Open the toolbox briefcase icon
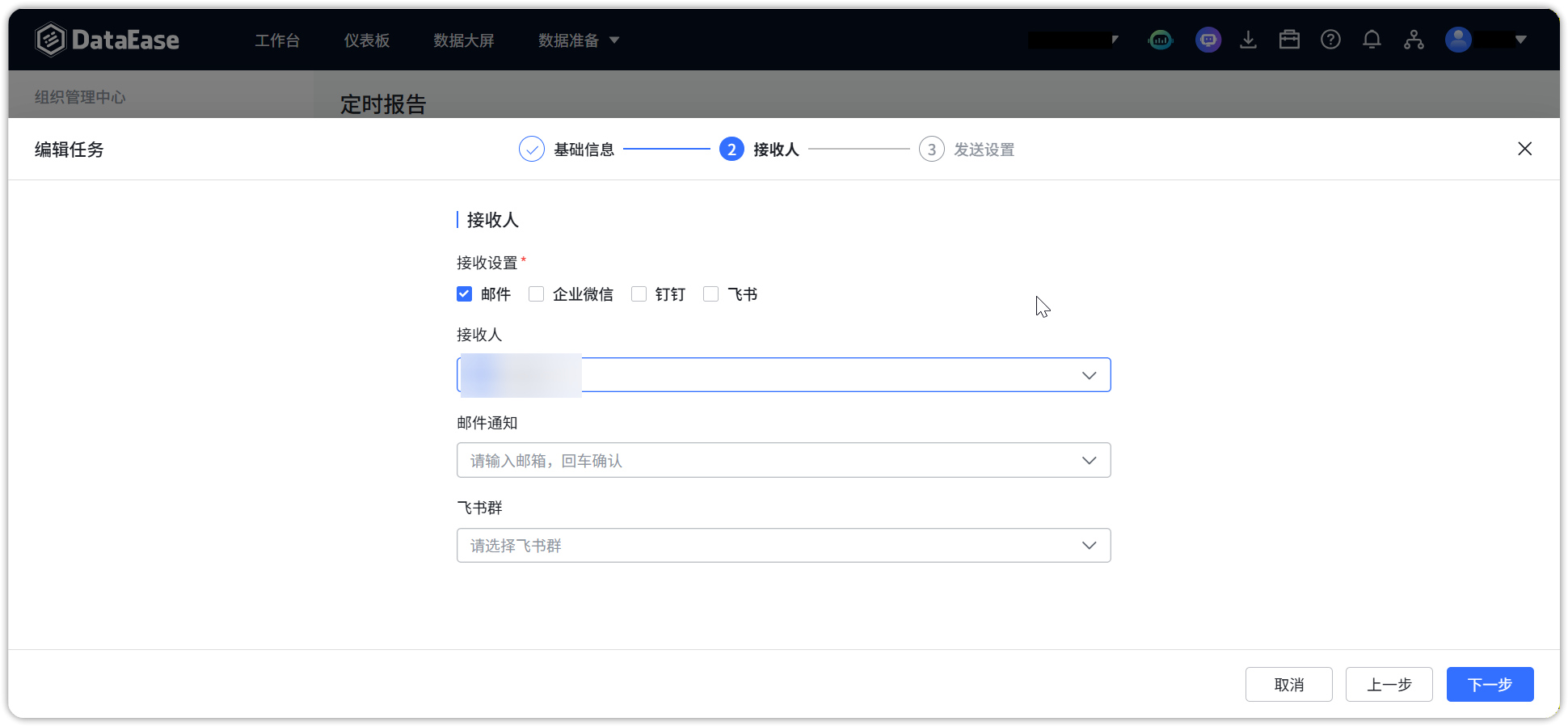Image resolution: width=1568 pixels, height=726 pixels. tap(1289, 40)
